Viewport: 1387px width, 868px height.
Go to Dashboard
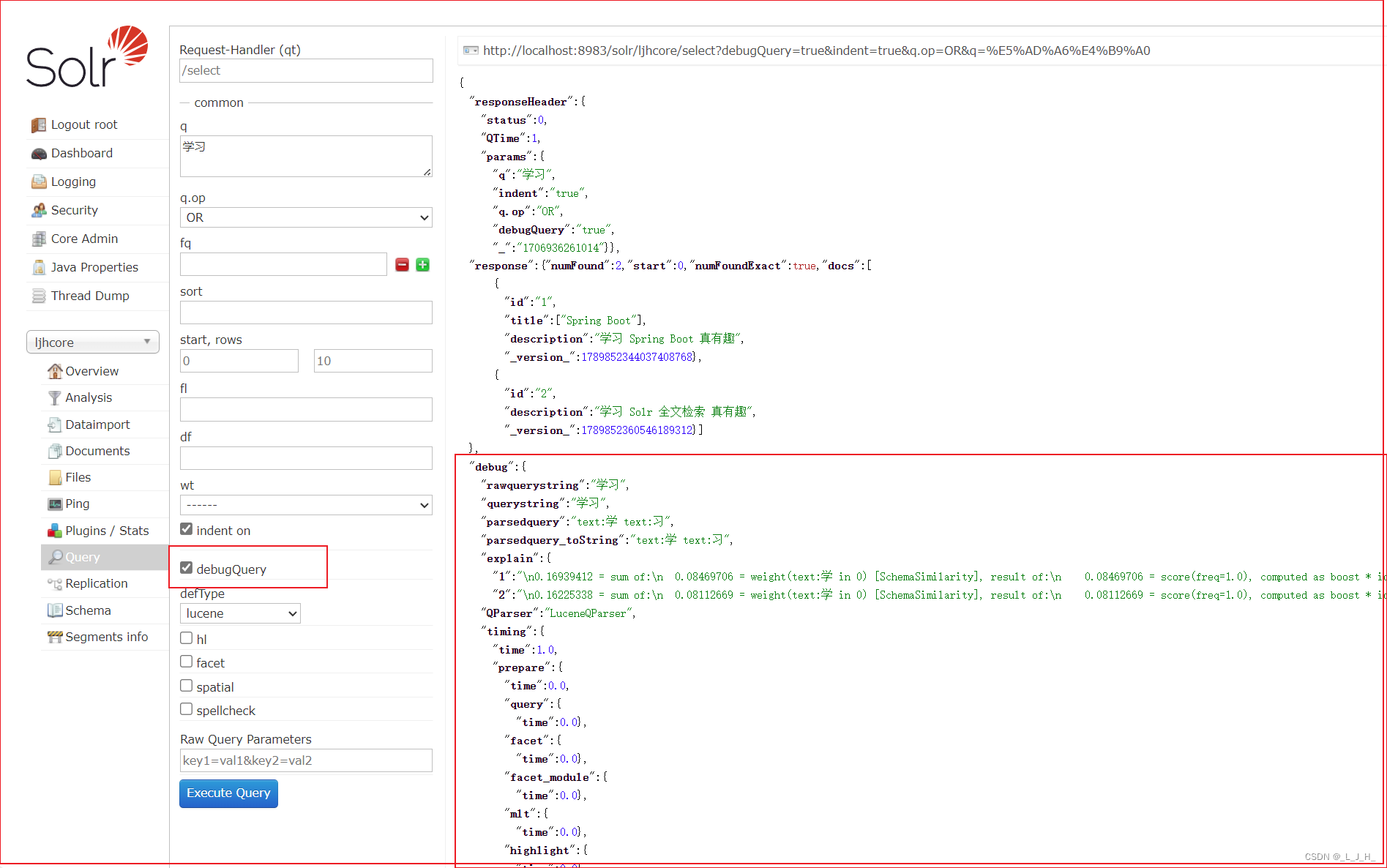[82, 154]
